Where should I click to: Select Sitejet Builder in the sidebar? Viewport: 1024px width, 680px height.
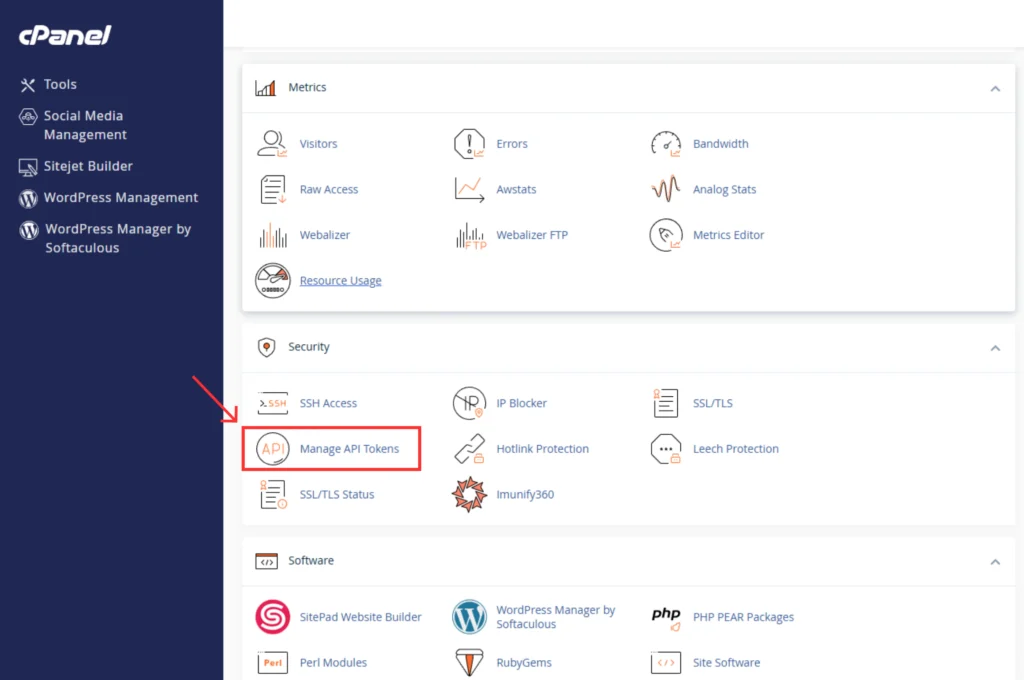[76, 166]
